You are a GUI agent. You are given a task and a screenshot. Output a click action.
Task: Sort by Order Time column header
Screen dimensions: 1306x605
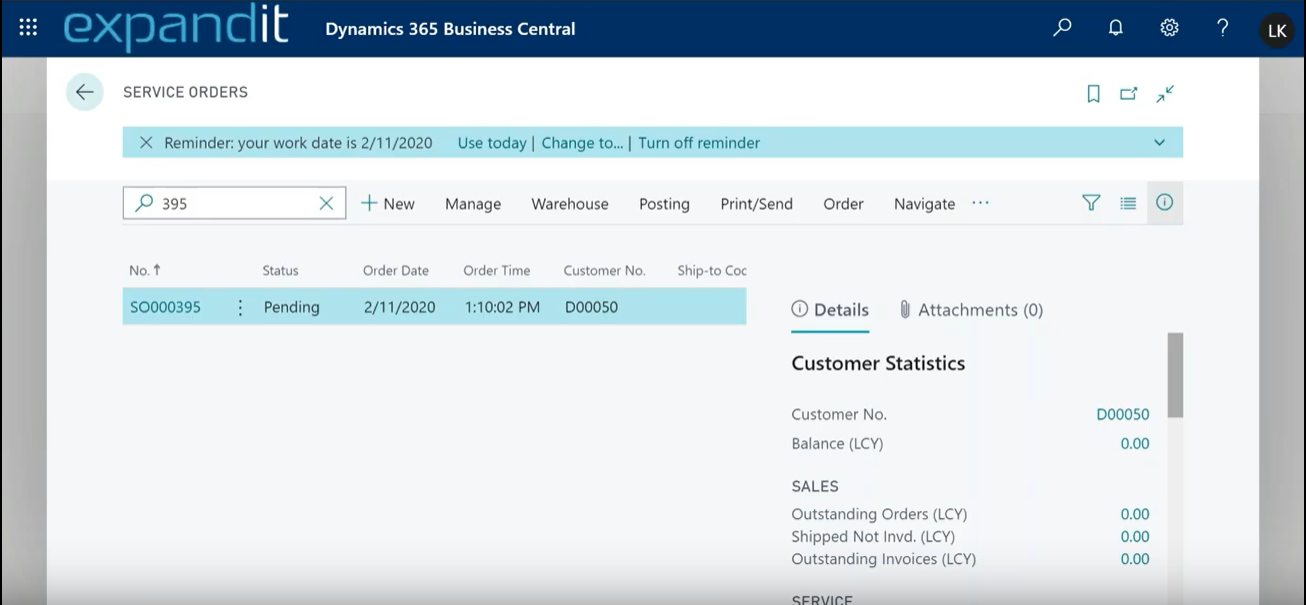click(497, 270)
